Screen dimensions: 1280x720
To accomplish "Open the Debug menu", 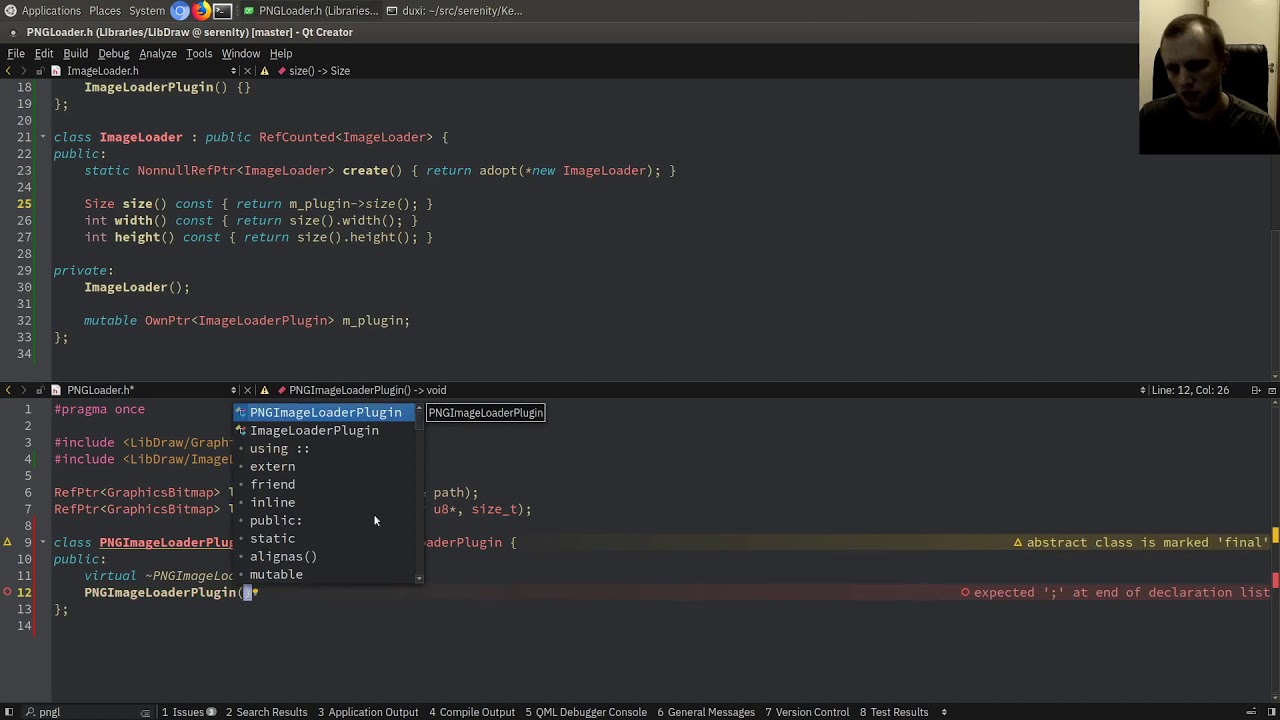I will pyautogui.click(x=114, y=54).
